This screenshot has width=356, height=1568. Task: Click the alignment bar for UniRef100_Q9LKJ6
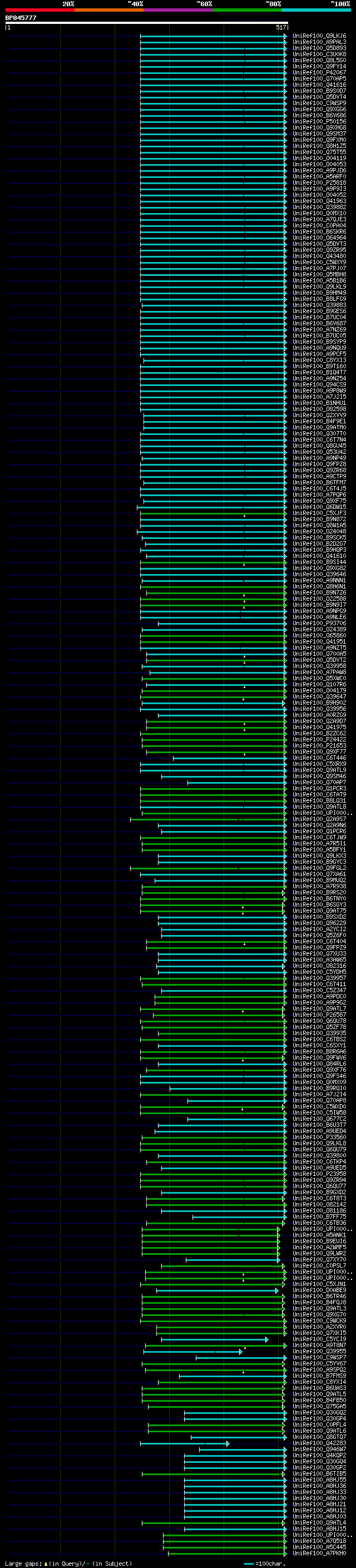point(213,36)
